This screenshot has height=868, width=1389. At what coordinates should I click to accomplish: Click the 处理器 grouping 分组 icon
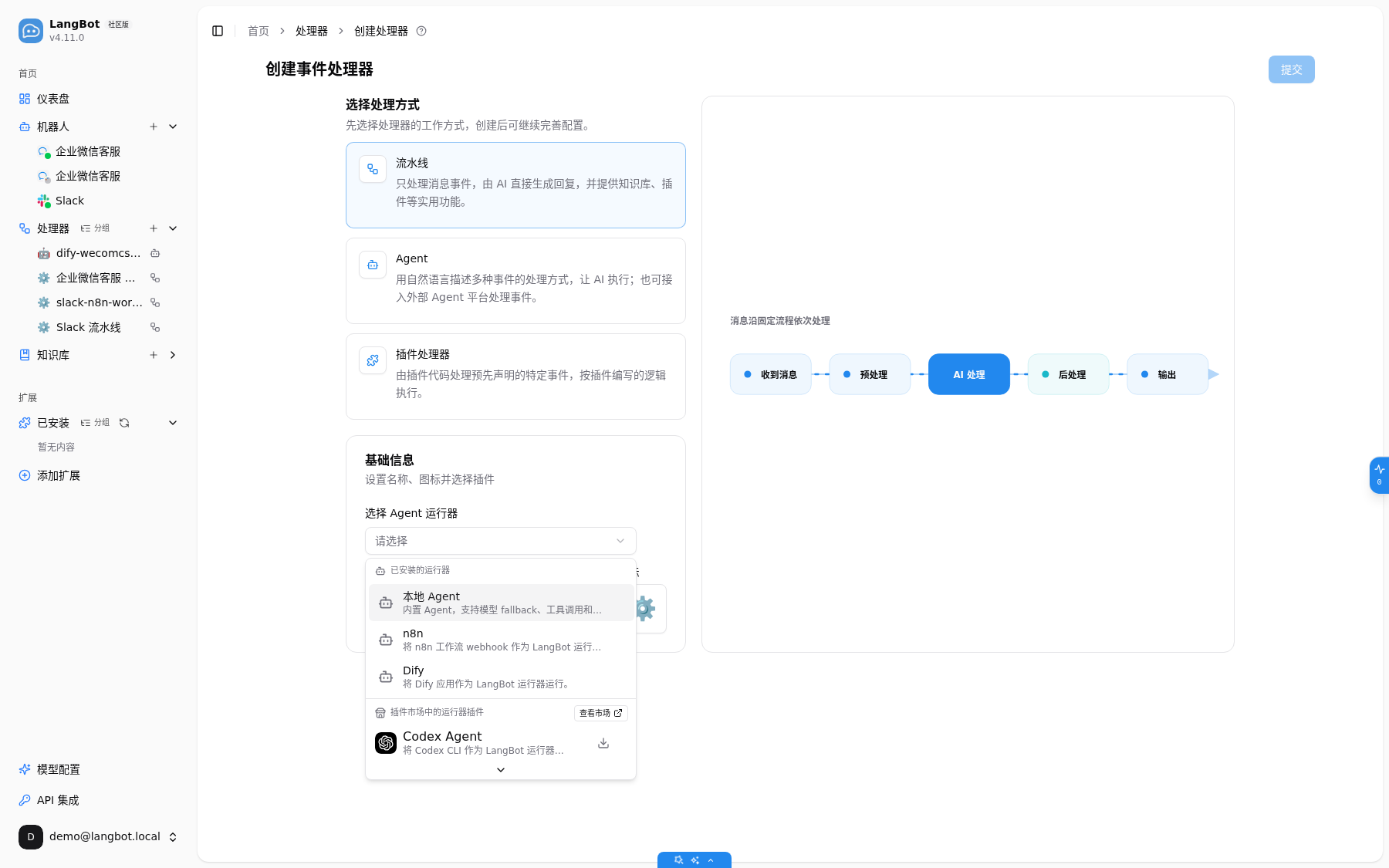pyautogui.click(x=96, y=228)
